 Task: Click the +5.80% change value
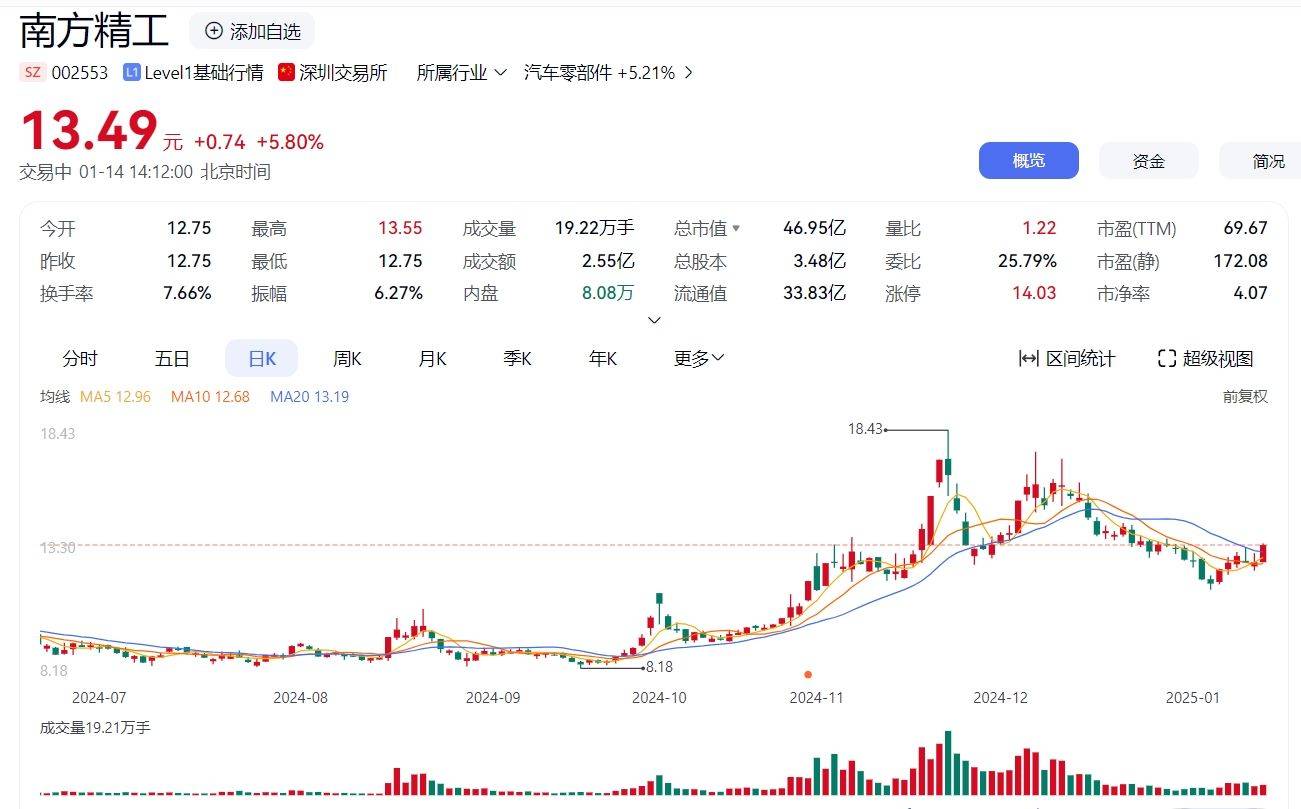tap(290, 142)
